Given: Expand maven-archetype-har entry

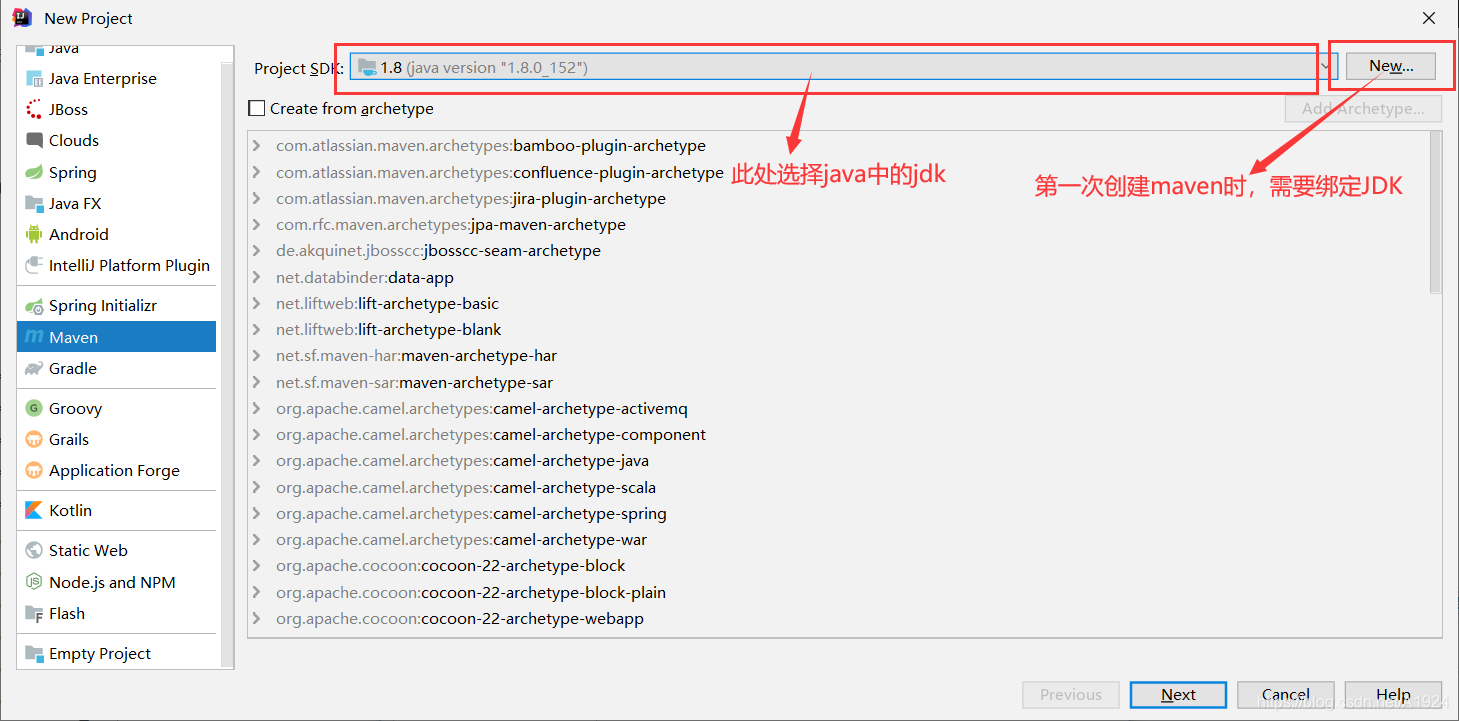Looking at the screenshot, I should [257, 356].
